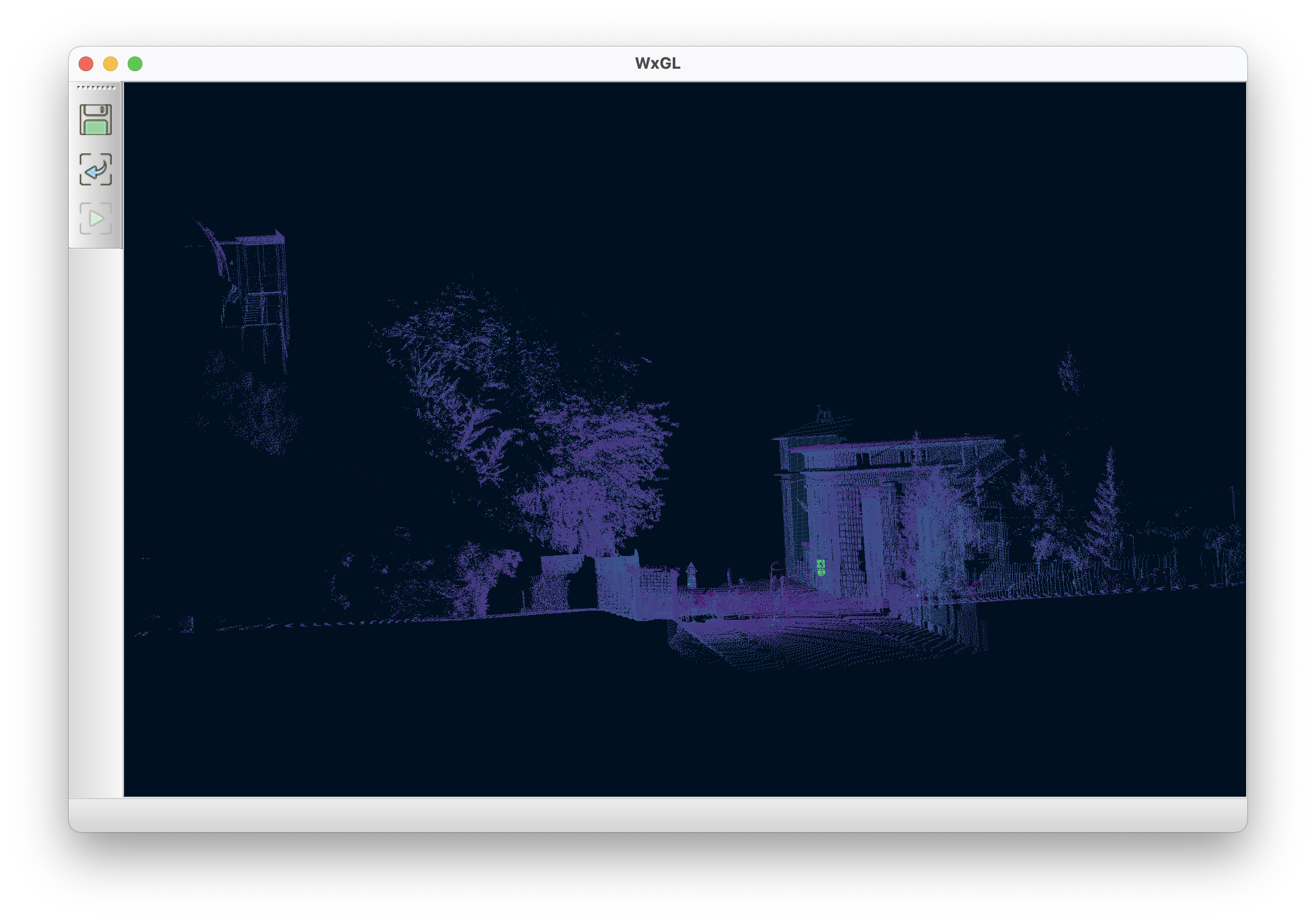Click the restore view blue arrow icon
This screenshot has height=923, width=1316.
click(x=96, y=169)
